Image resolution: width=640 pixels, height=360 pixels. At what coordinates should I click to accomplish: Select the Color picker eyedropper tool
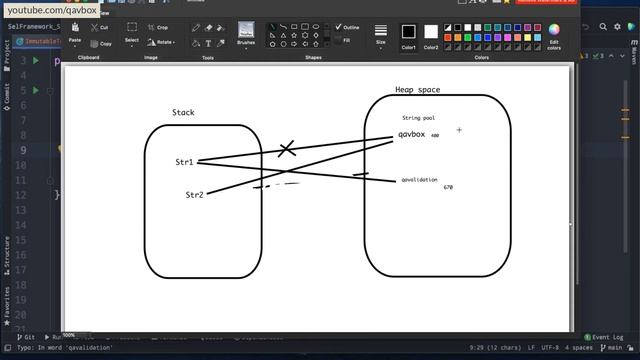(221, 43)
